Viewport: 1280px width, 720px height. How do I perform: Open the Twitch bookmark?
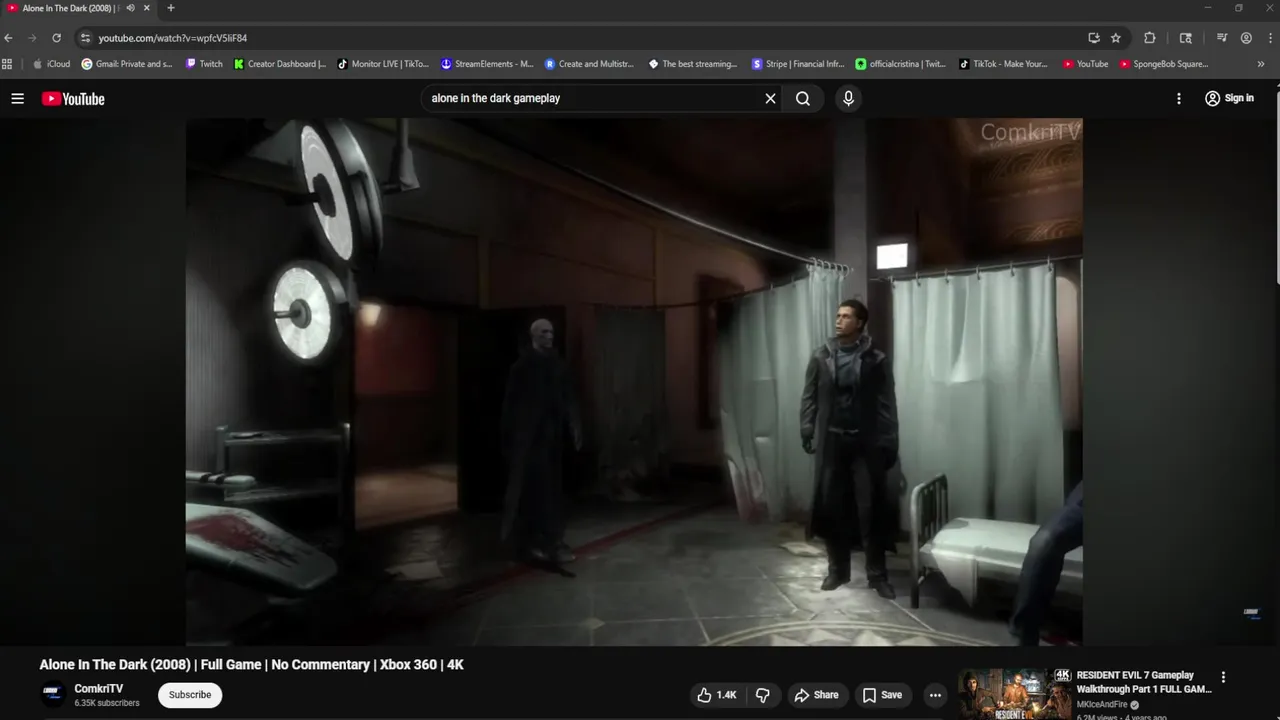pyautogui.click(x=204, y=64)
